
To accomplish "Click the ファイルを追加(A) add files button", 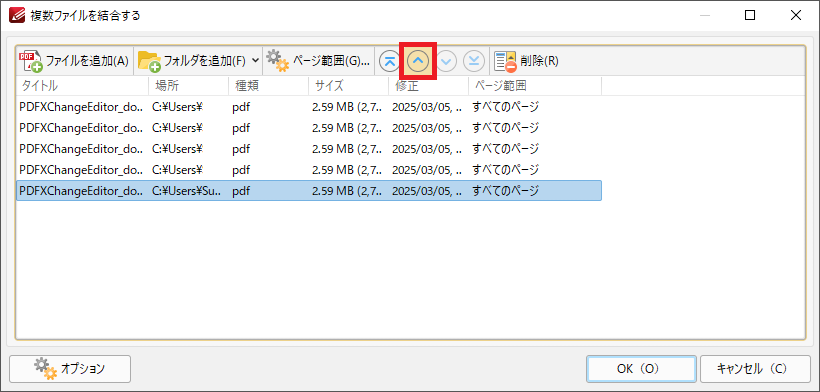I will point(74,61).
